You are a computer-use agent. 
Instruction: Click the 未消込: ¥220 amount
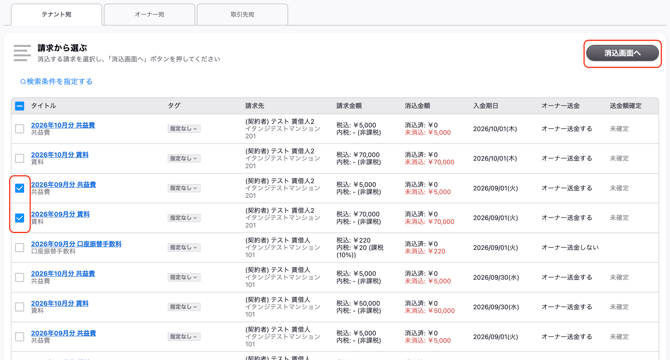(x=425, y=251)
